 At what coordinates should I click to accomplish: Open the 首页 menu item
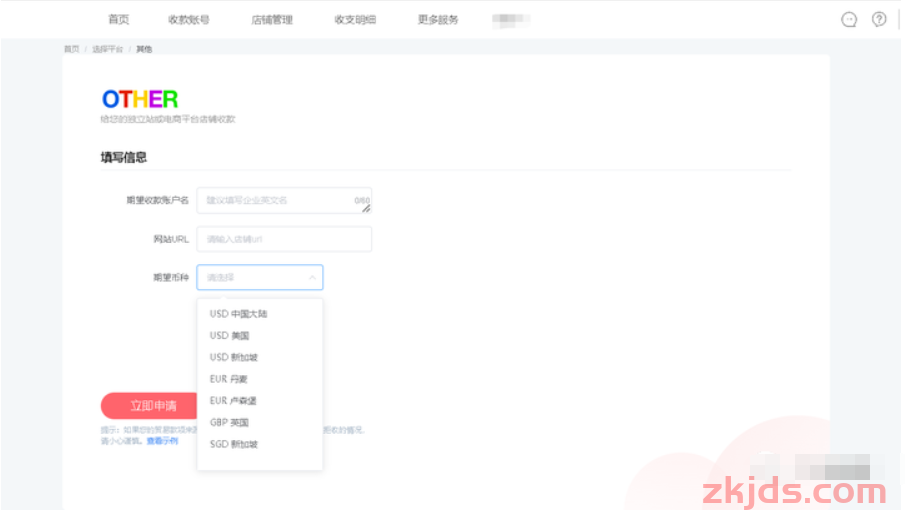(118, 20)
